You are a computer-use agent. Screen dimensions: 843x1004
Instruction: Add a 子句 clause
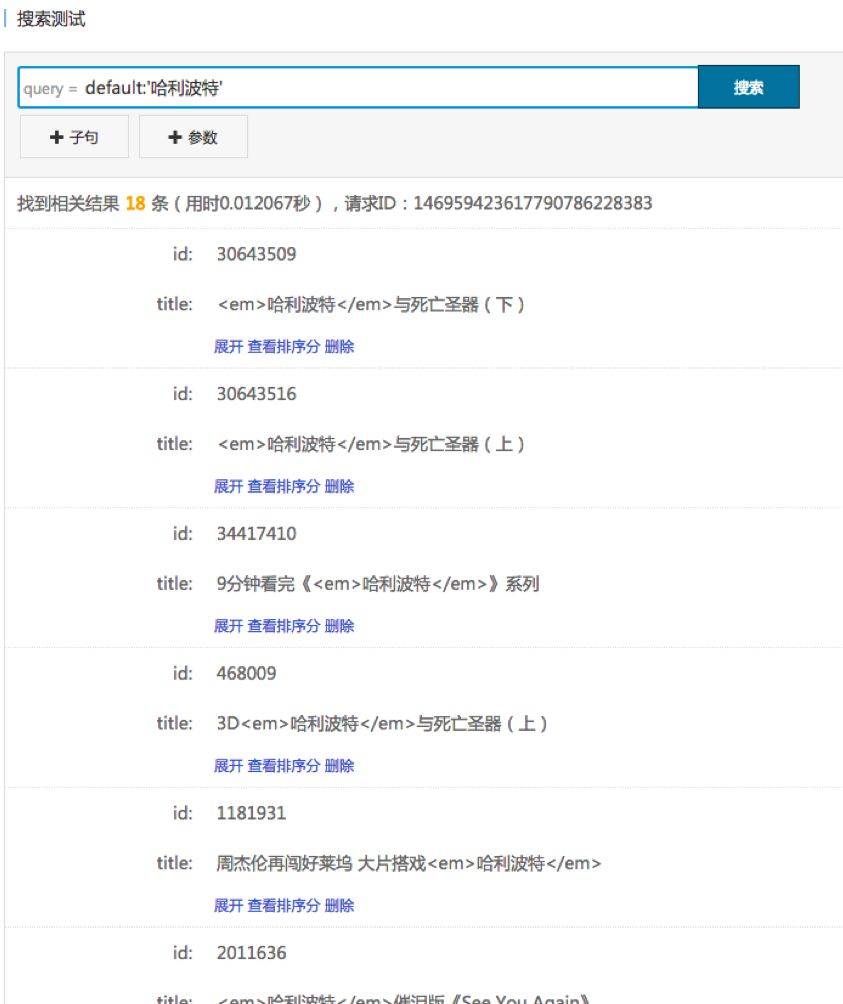click(74, 137)
